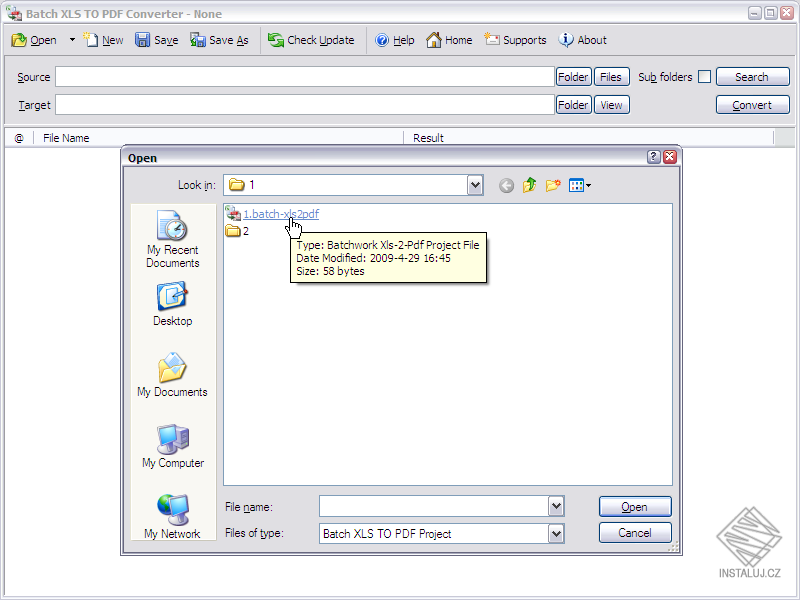Create a new project with the New icon
The width and height of the screenshot is (800, 600).
103,40
